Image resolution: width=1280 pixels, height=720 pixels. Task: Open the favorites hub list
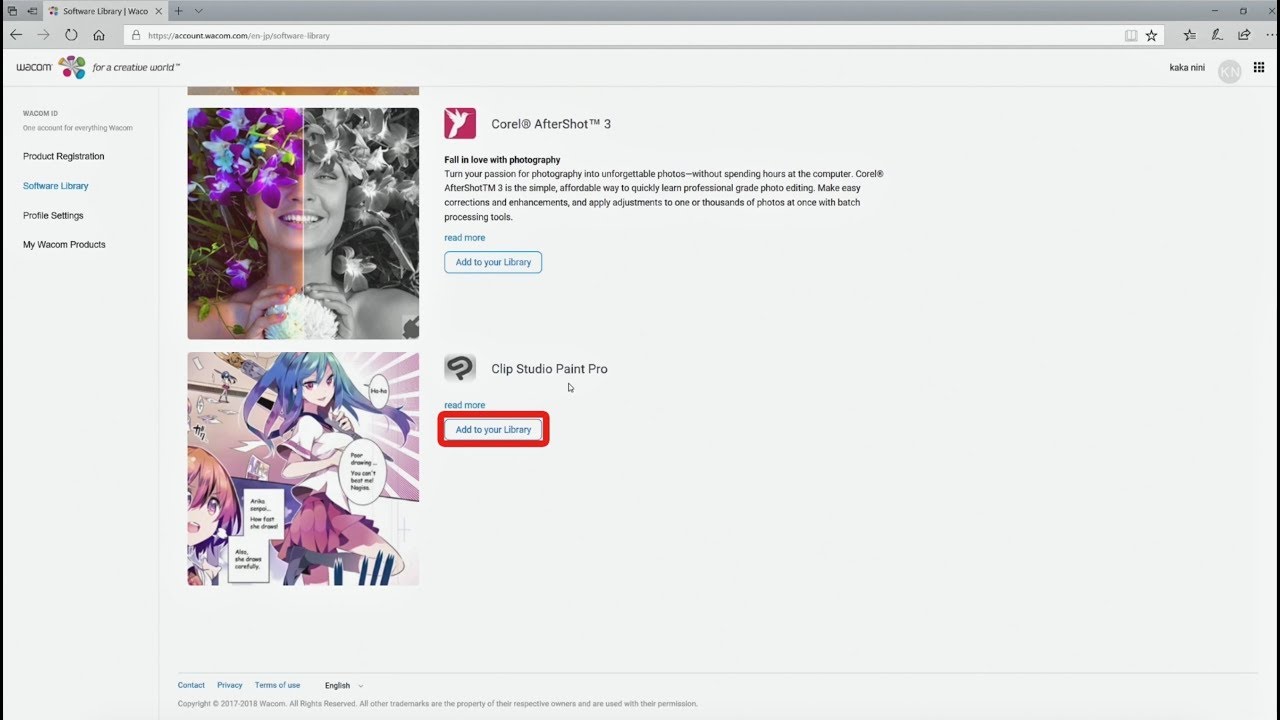(1189, 35)
